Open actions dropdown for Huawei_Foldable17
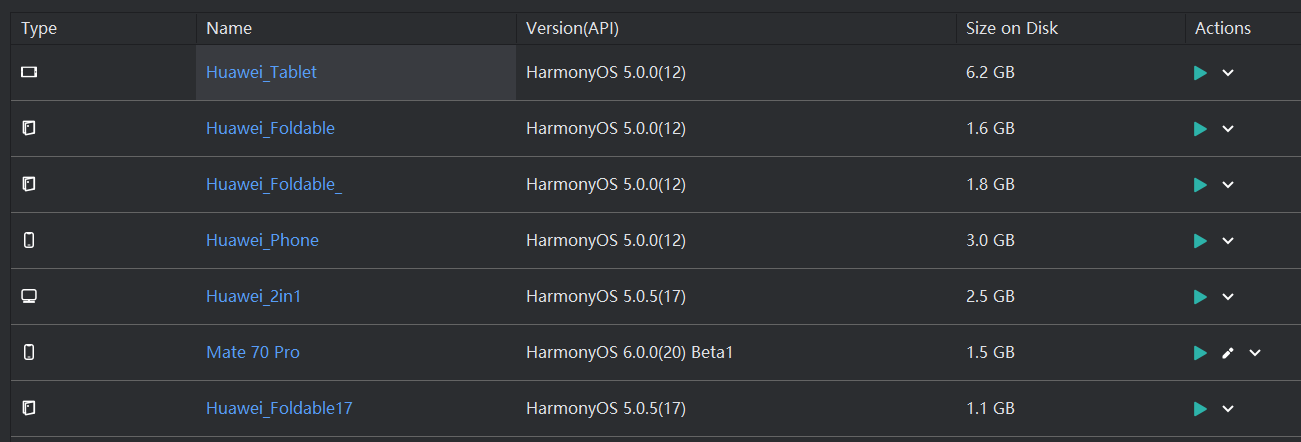Screen dimensions: 1301x442 tap(1228, 409)
